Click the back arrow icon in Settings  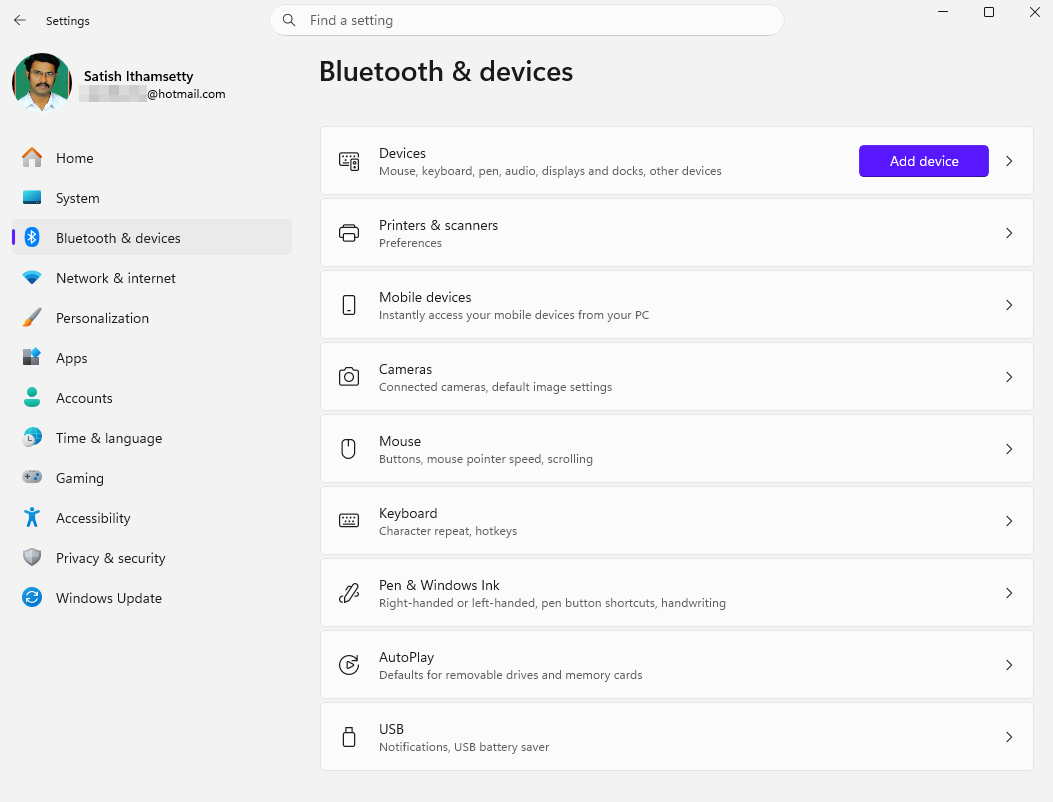coord(20,21)
